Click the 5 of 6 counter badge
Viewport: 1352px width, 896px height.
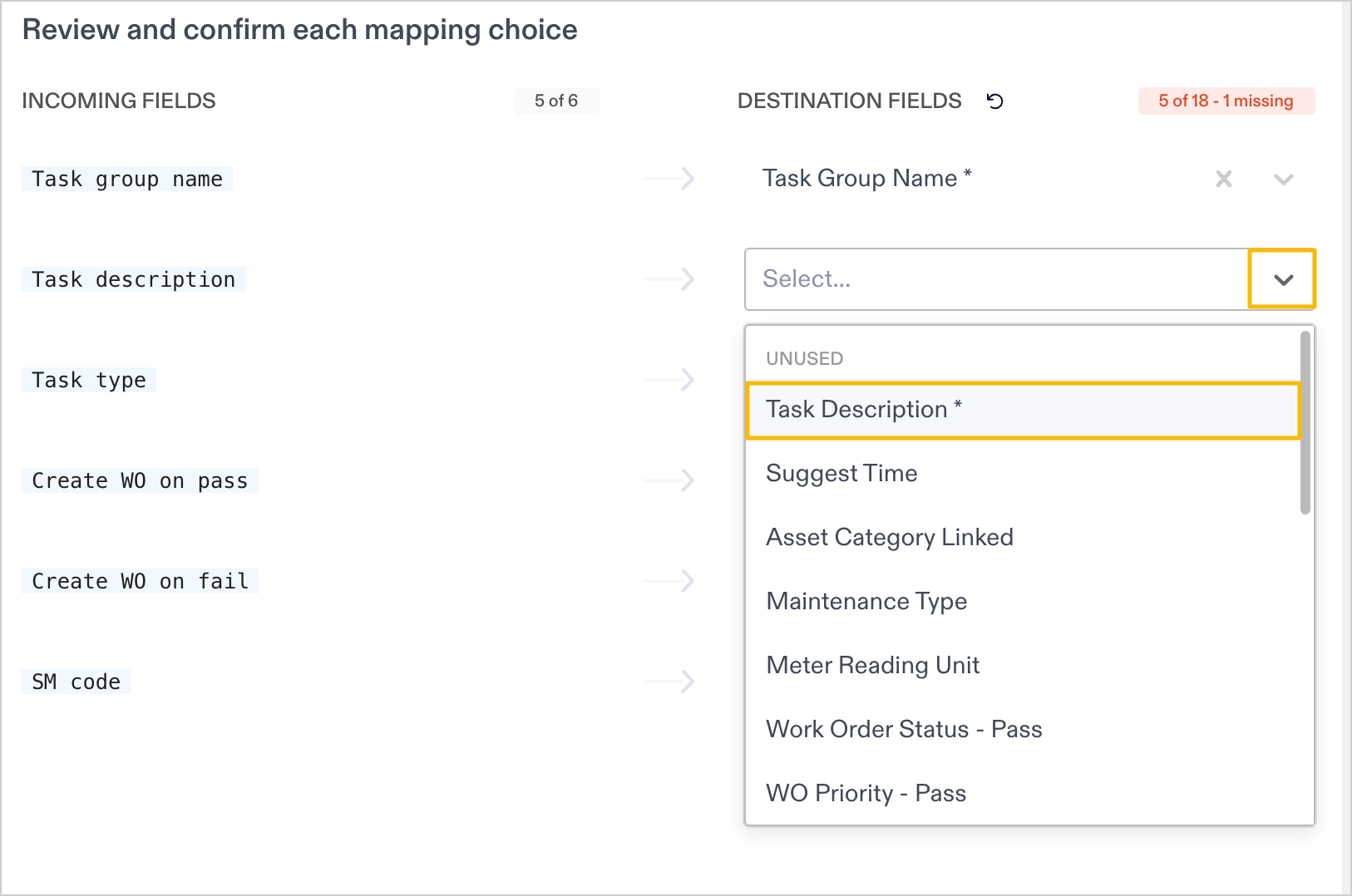(x=556, y=101)
